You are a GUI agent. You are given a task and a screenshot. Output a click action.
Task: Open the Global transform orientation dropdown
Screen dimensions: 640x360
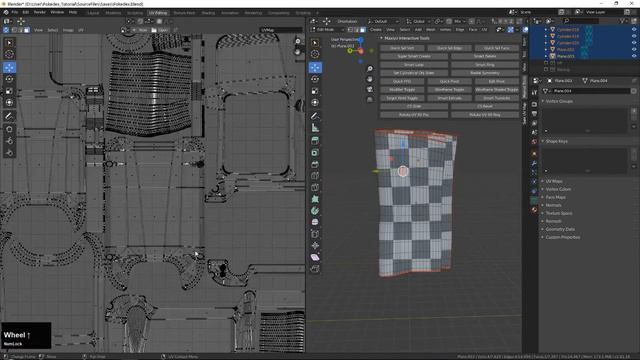pos(418,21)
